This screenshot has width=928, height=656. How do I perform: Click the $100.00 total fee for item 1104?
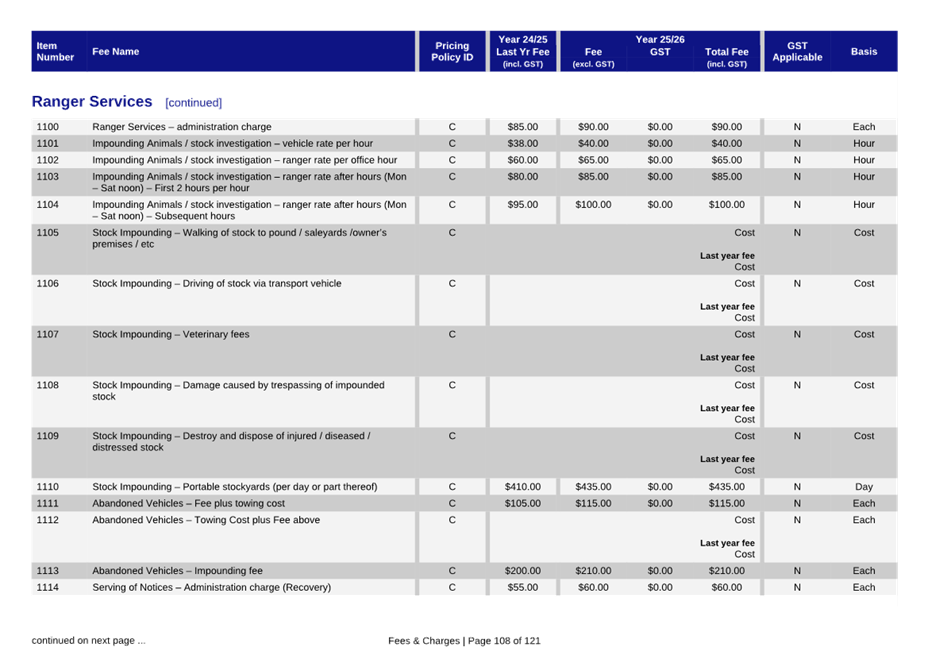coord(726,205)
